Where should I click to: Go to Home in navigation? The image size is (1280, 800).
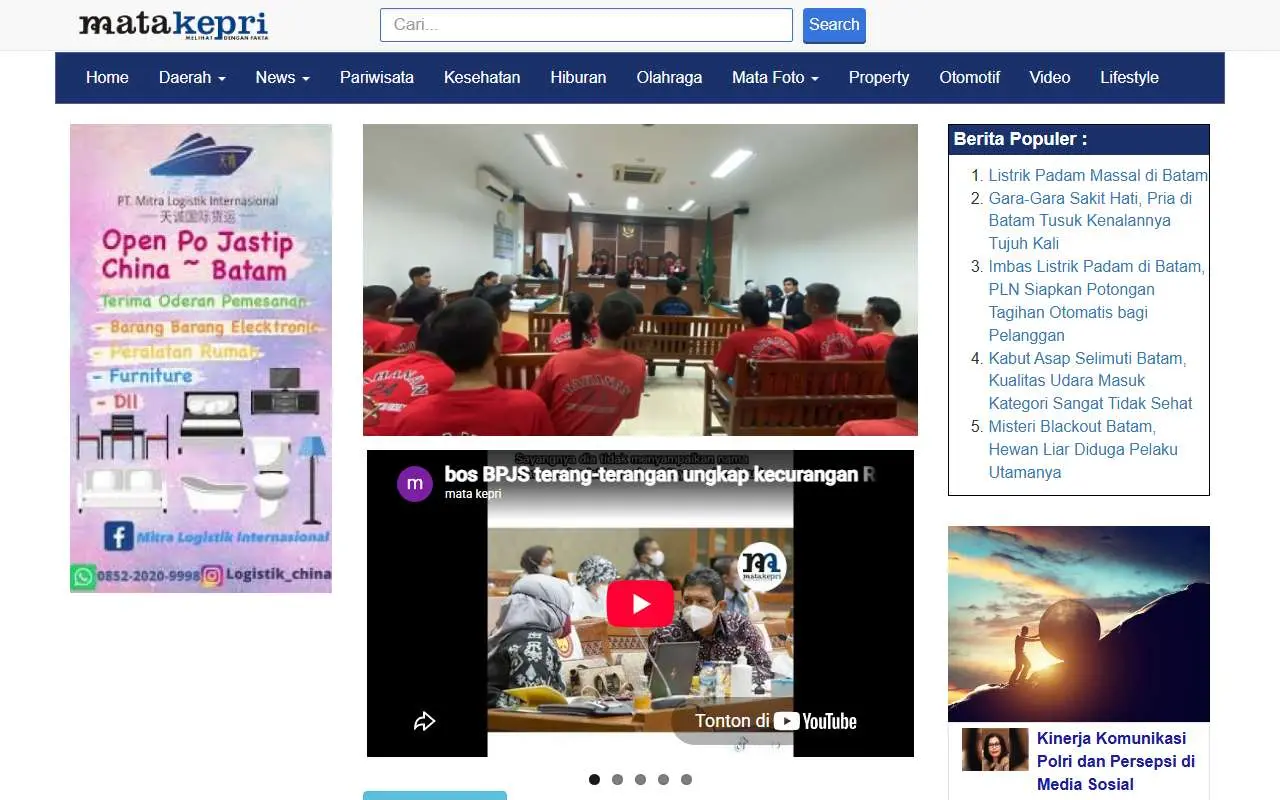click(107, 77)
